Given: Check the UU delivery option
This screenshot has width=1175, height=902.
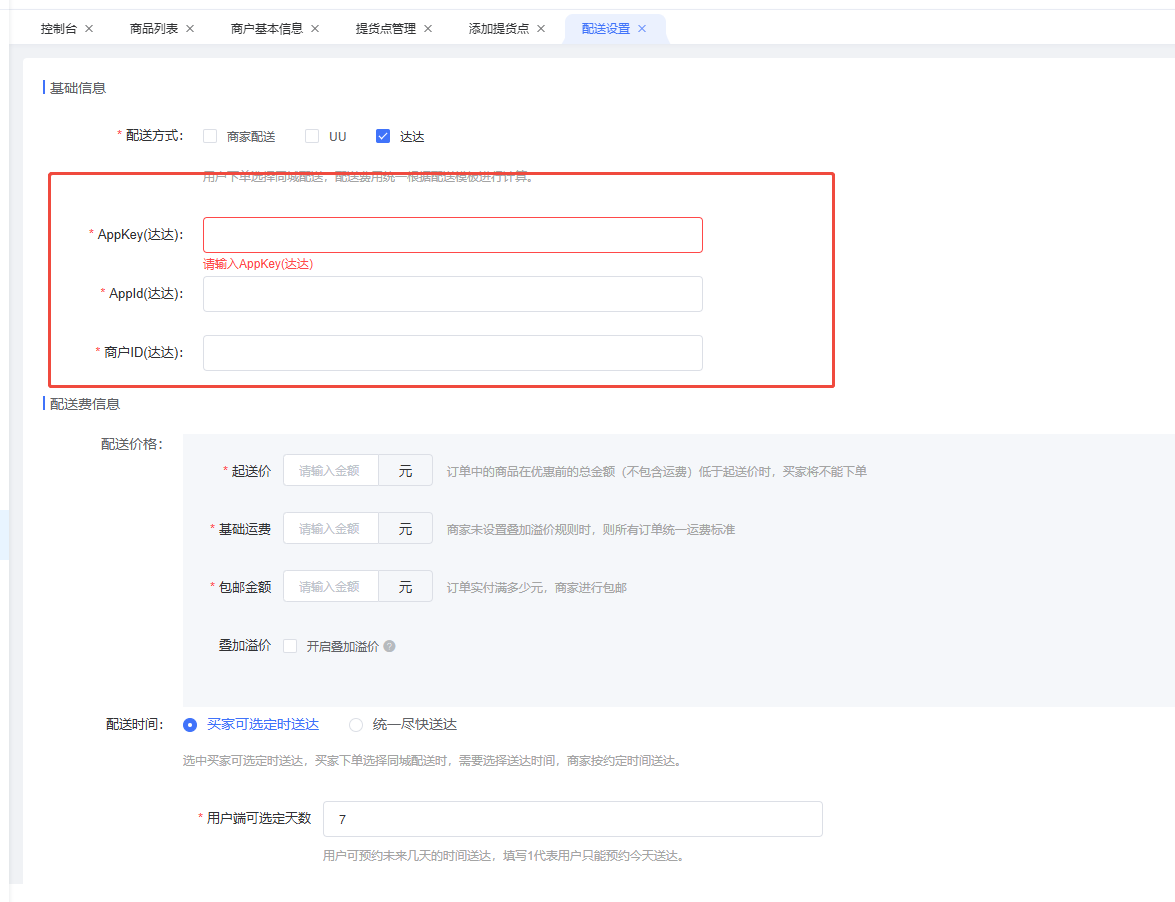Looking at the screenshot, I should click(x=312, y=137).
